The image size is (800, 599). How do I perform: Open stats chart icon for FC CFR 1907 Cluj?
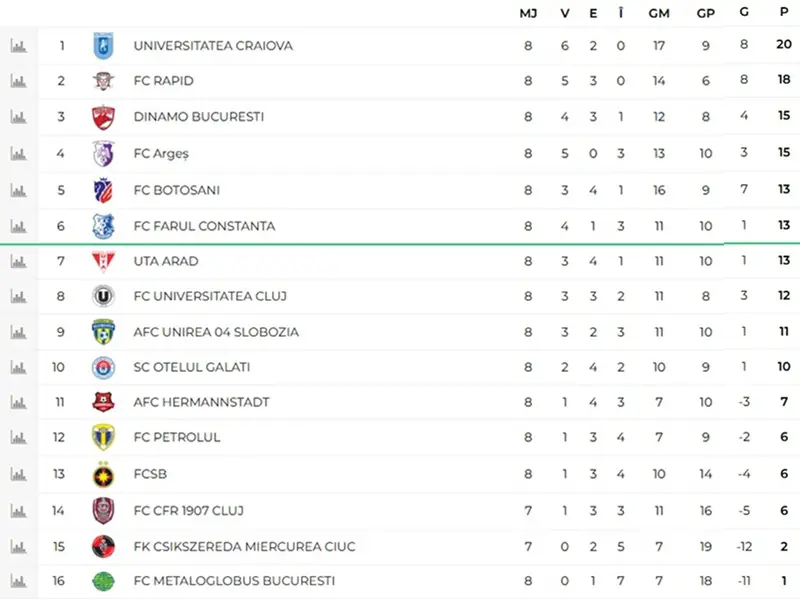(x=18, y=511)
